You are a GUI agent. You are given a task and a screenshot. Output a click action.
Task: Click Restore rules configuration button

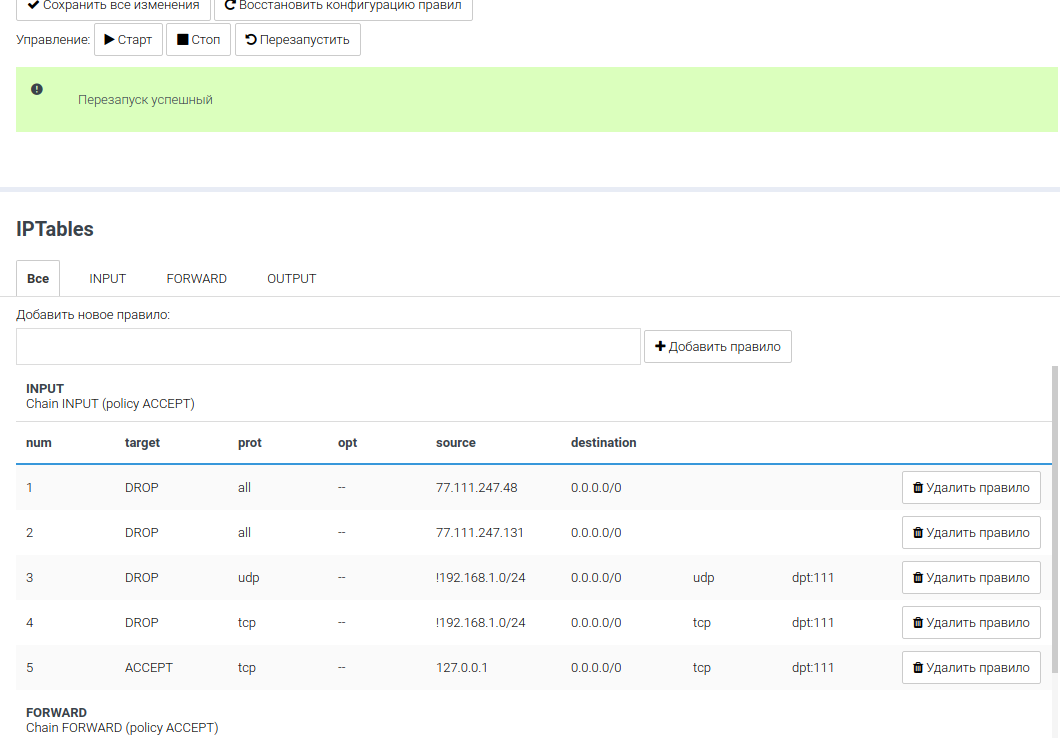[x=342, y=6]
